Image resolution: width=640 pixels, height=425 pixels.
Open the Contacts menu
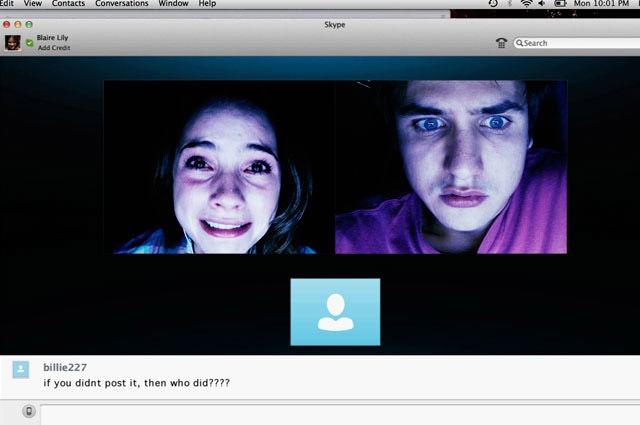click(68, 3)
